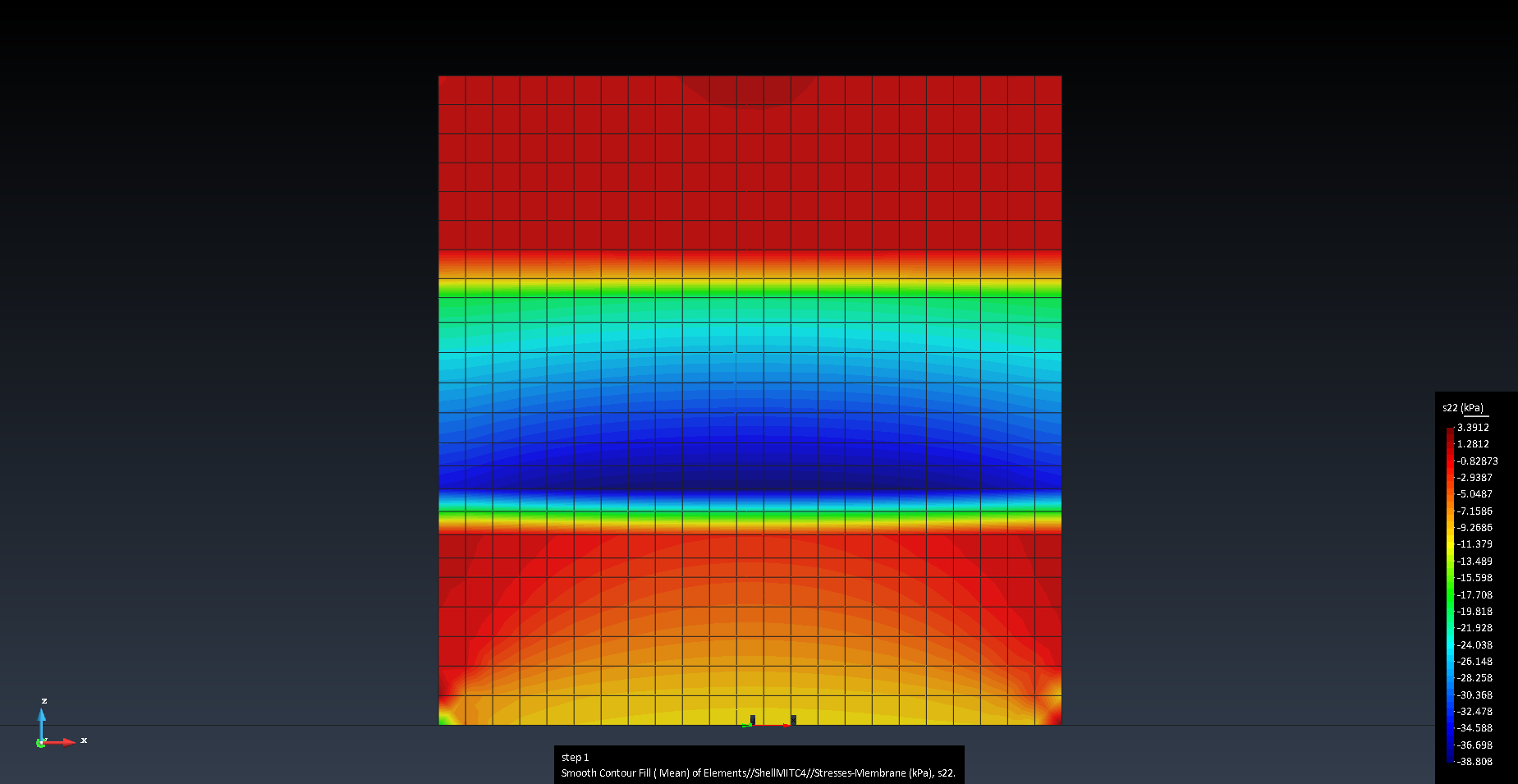This screenshot has width=1518, height=784.
Task: Click the "step 1" label in the info box
Action: click(576, 758)
